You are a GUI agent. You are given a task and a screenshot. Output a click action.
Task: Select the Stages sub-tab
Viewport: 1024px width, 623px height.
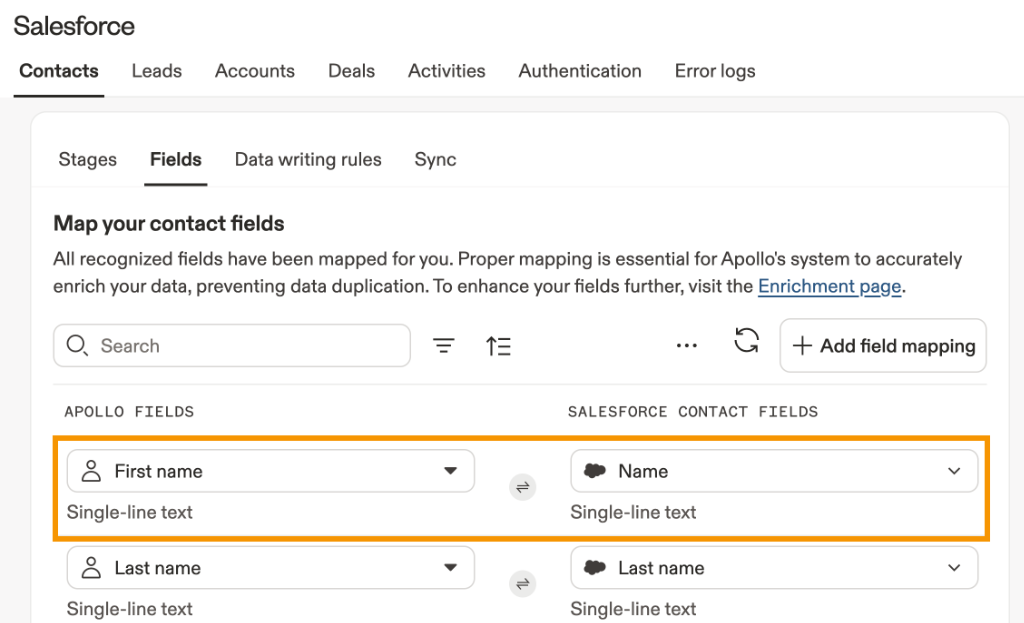88,159
